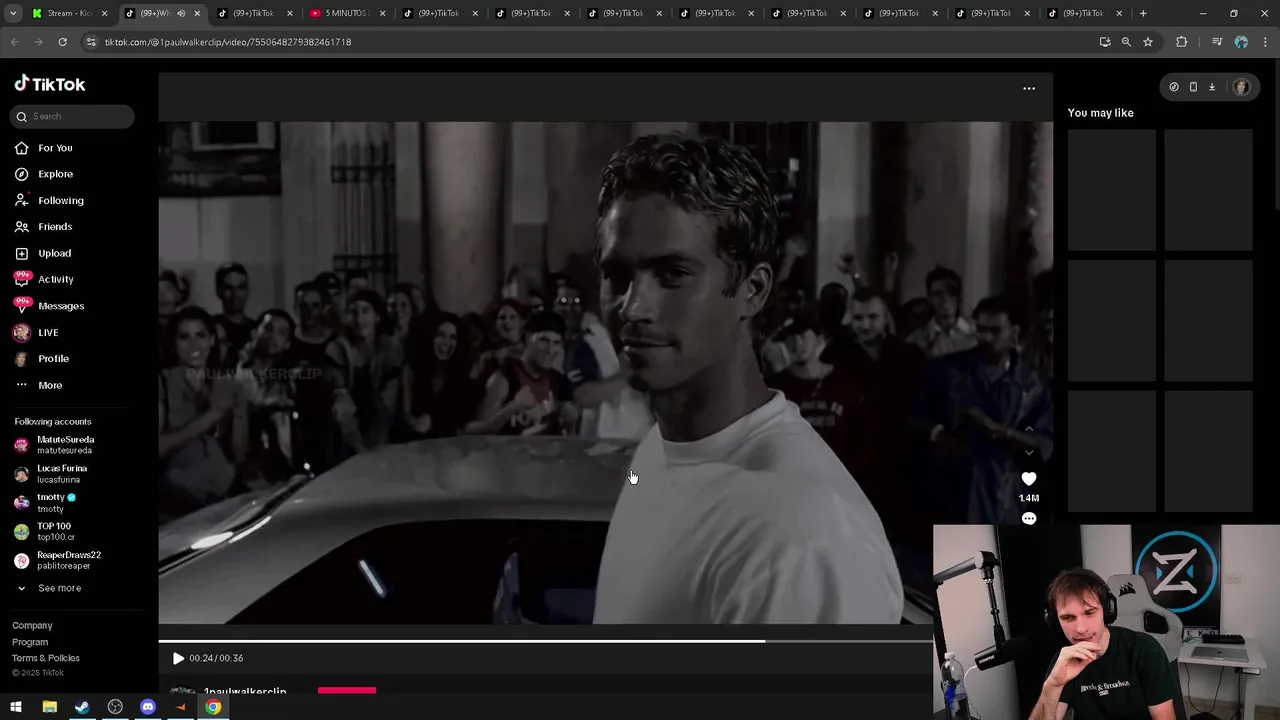Open Chrome profile avatar

click(1241, 42)
